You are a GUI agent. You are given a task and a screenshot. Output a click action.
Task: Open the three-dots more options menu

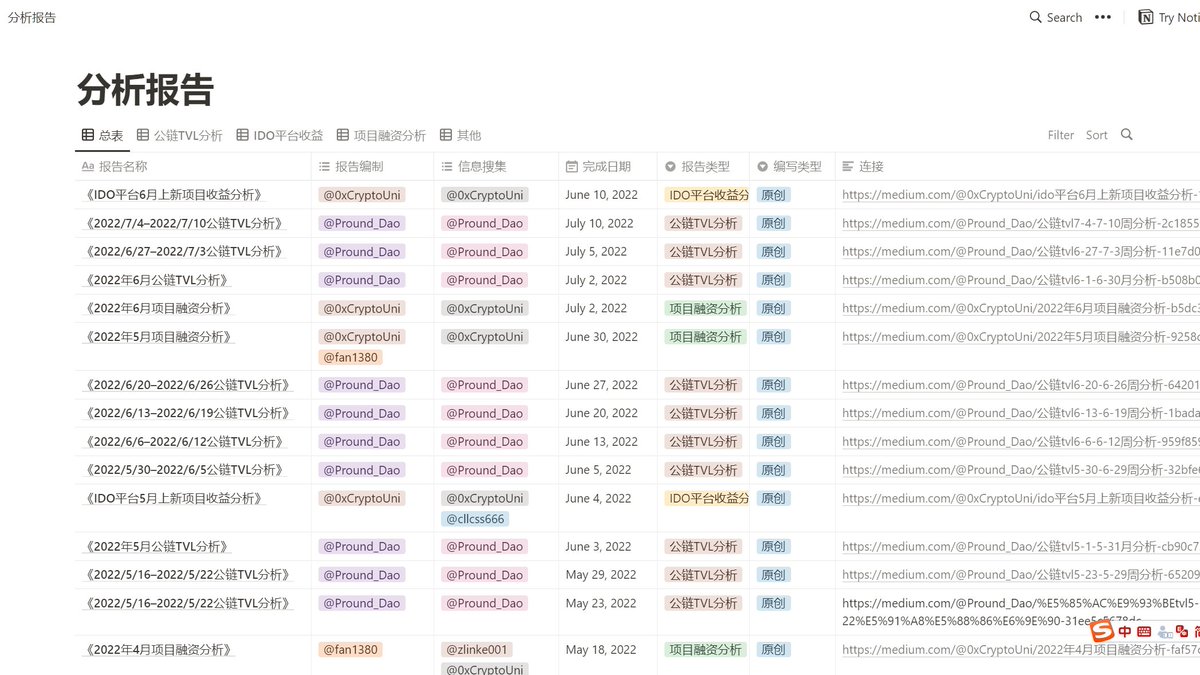(x=1103, y=17)
